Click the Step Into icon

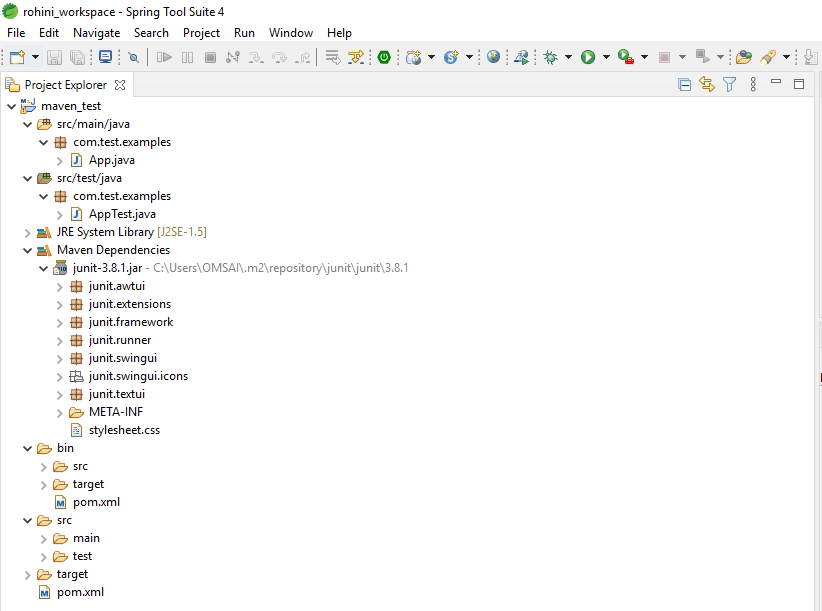[256, 57]
